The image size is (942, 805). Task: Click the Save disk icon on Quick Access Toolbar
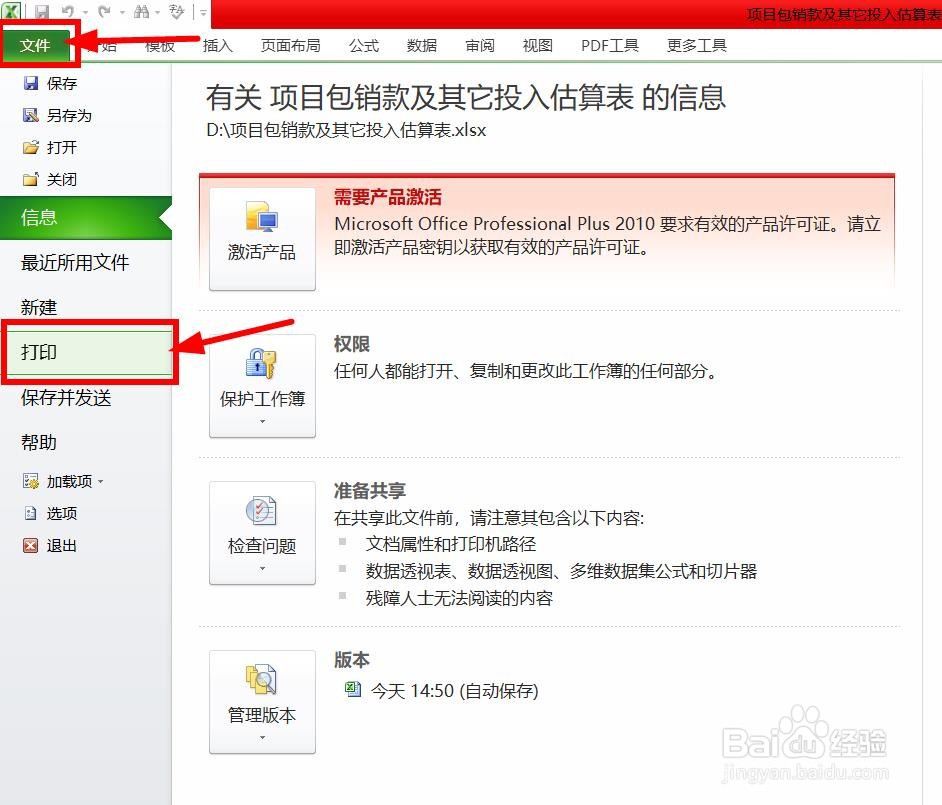(43, 11)
